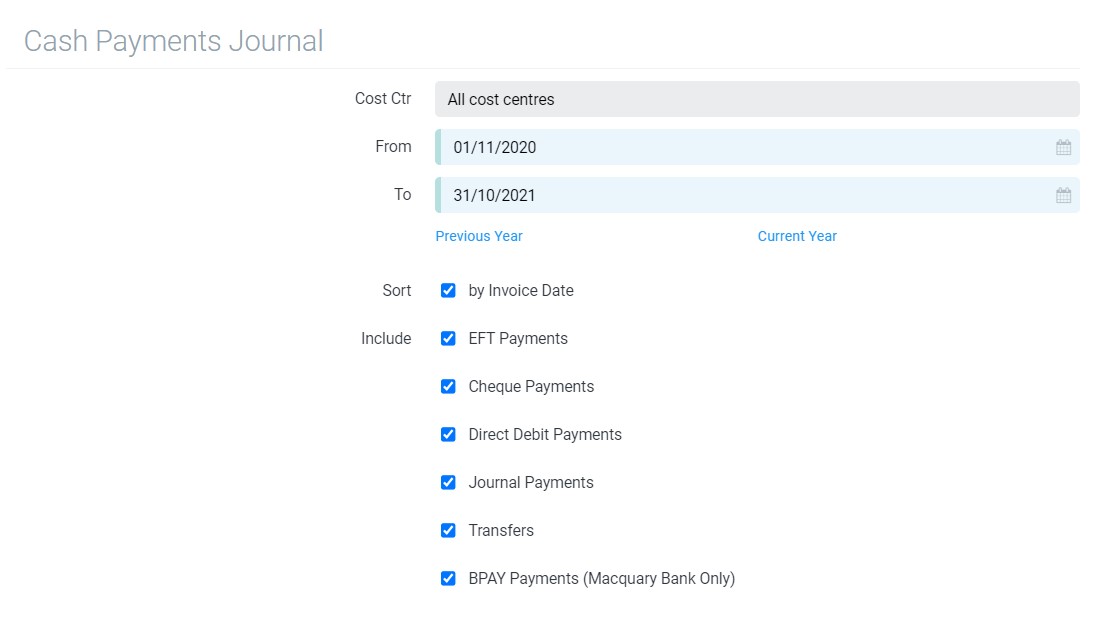Open the To date calendar picker icon
The width and height of the screenshot is (1108, 621).
point(1063,196)
